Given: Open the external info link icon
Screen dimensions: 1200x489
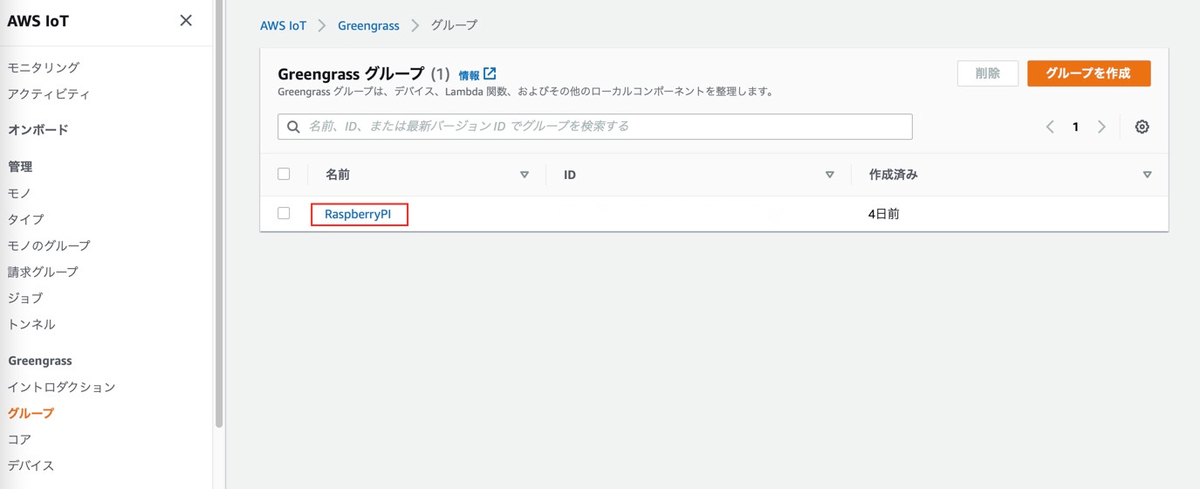Looking at the screenshot, I should click(490, 74).
